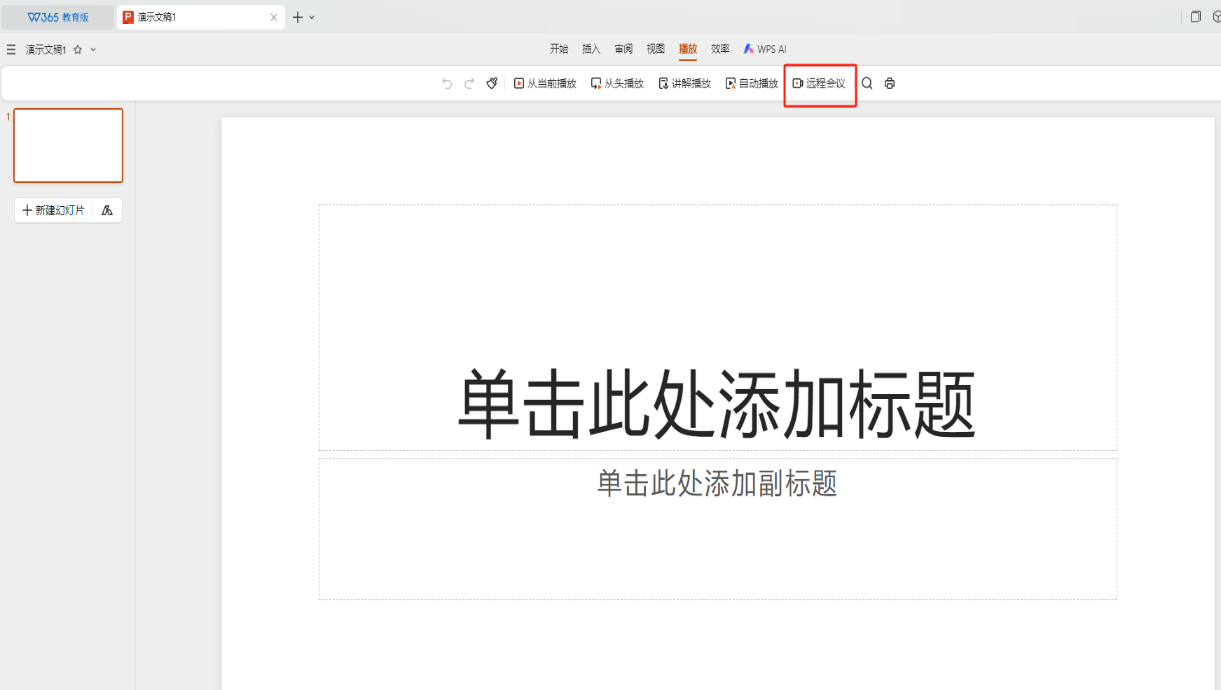Screen dimensions: 1221x690
Task: Click the title placeholder 单击此处添加标题
Action: (x=717, y=403)
